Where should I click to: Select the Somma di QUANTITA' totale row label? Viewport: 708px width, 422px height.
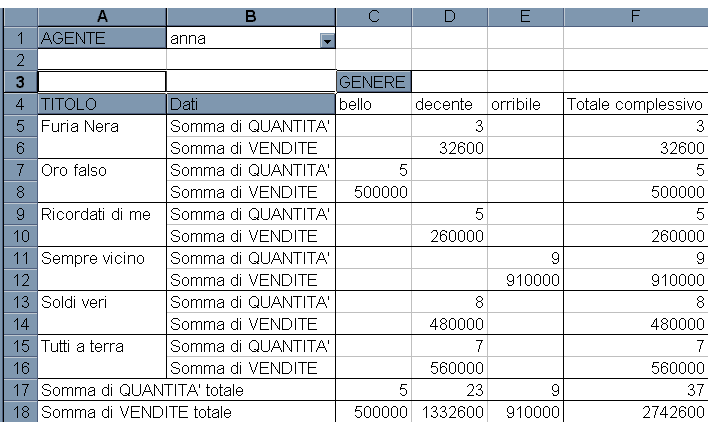pyautogui.click(x=186, y=390)
